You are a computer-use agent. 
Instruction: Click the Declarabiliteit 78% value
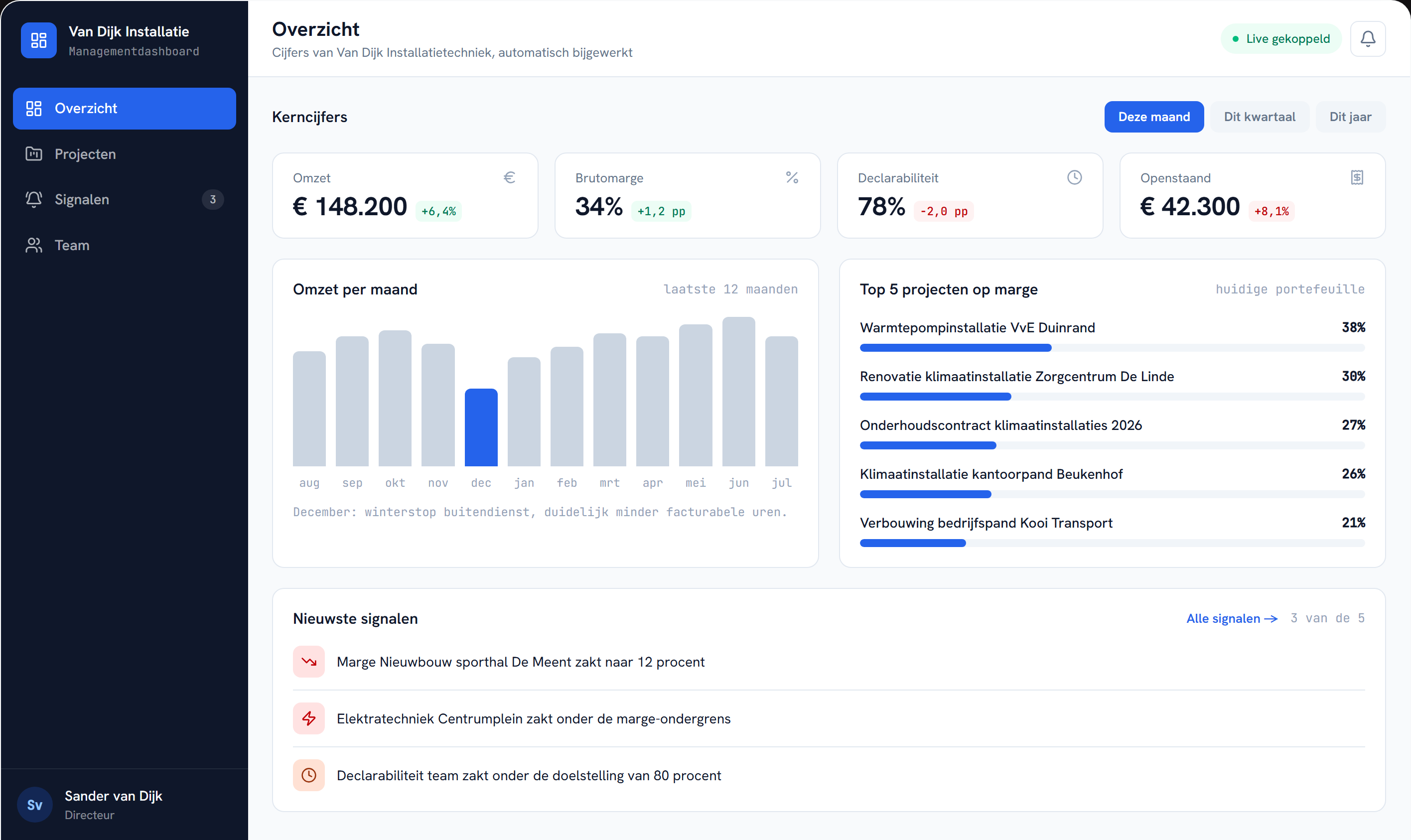click(881, 207)
